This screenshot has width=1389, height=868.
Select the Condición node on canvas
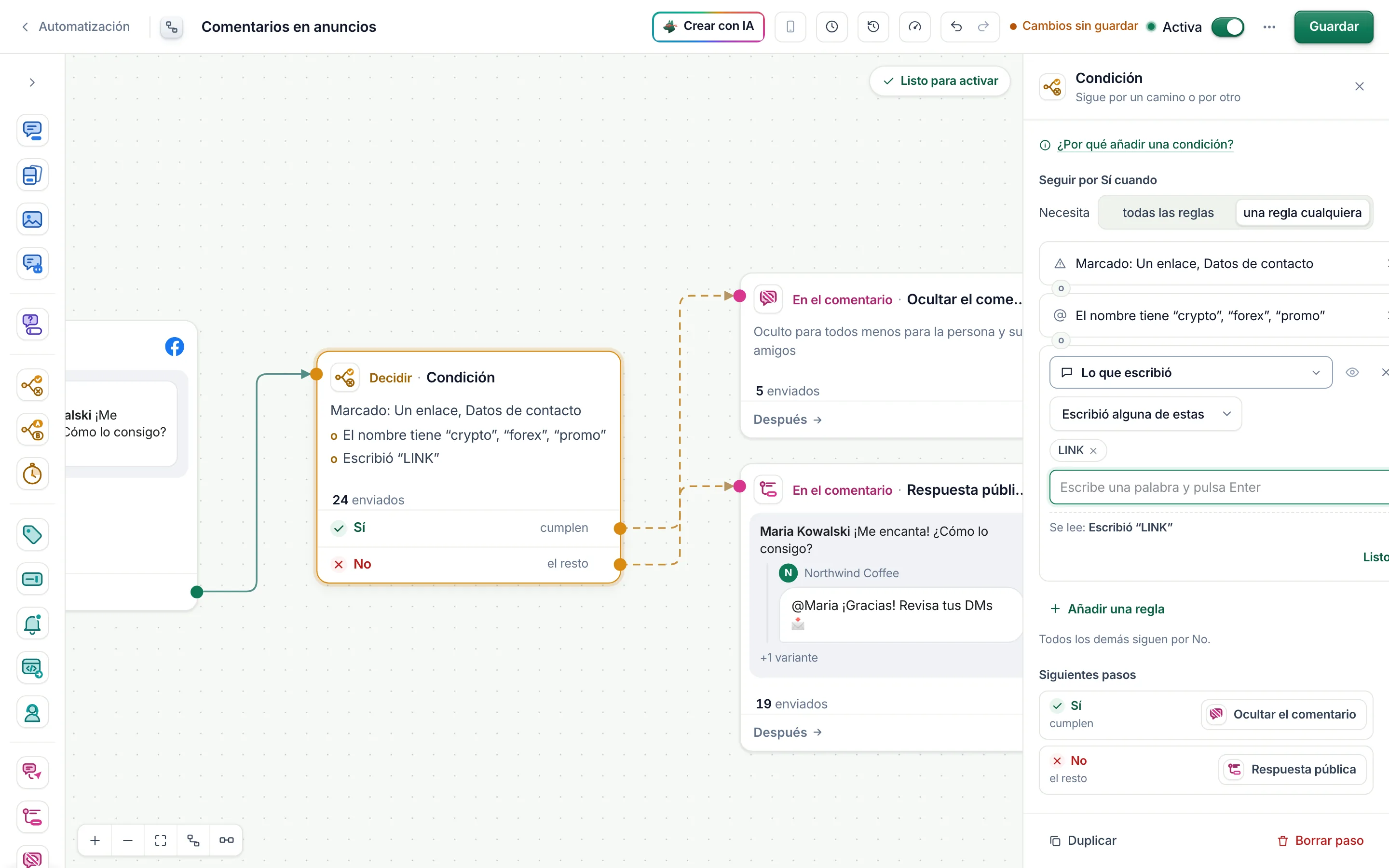coord(468,467)
